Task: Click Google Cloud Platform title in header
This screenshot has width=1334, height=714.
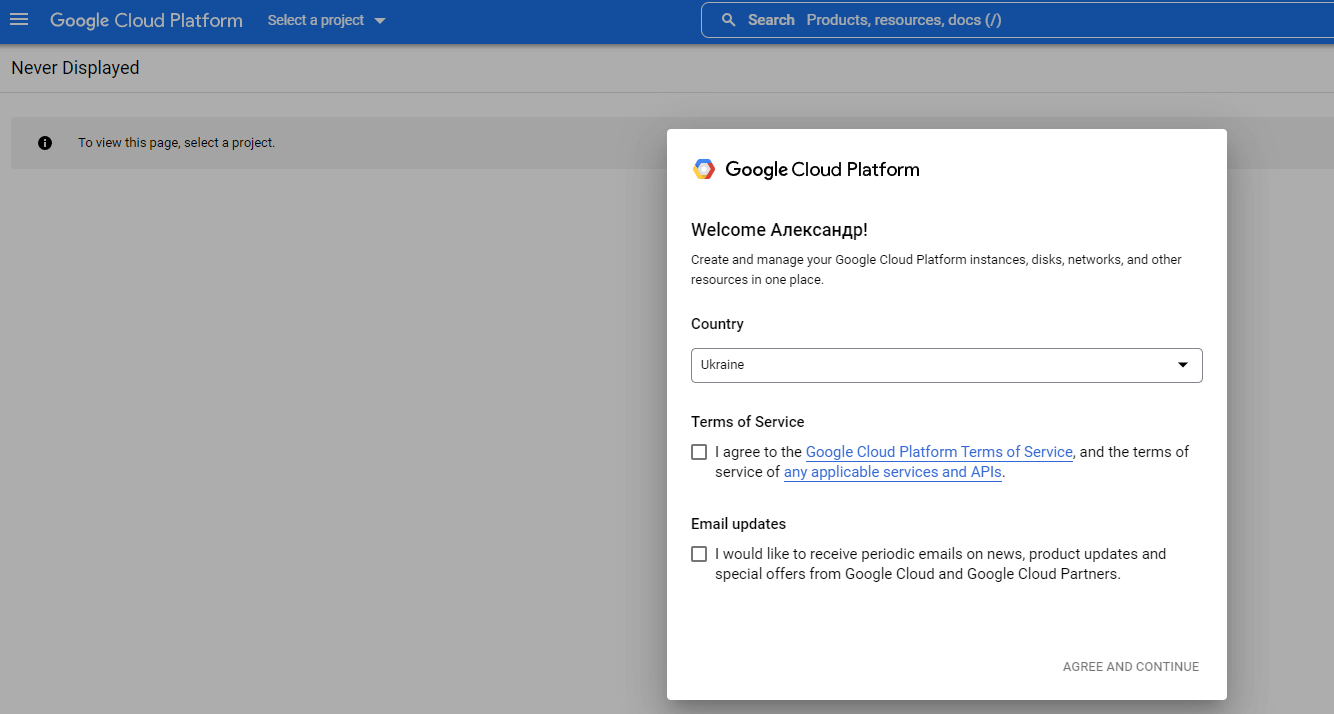Action: [146, 20]
